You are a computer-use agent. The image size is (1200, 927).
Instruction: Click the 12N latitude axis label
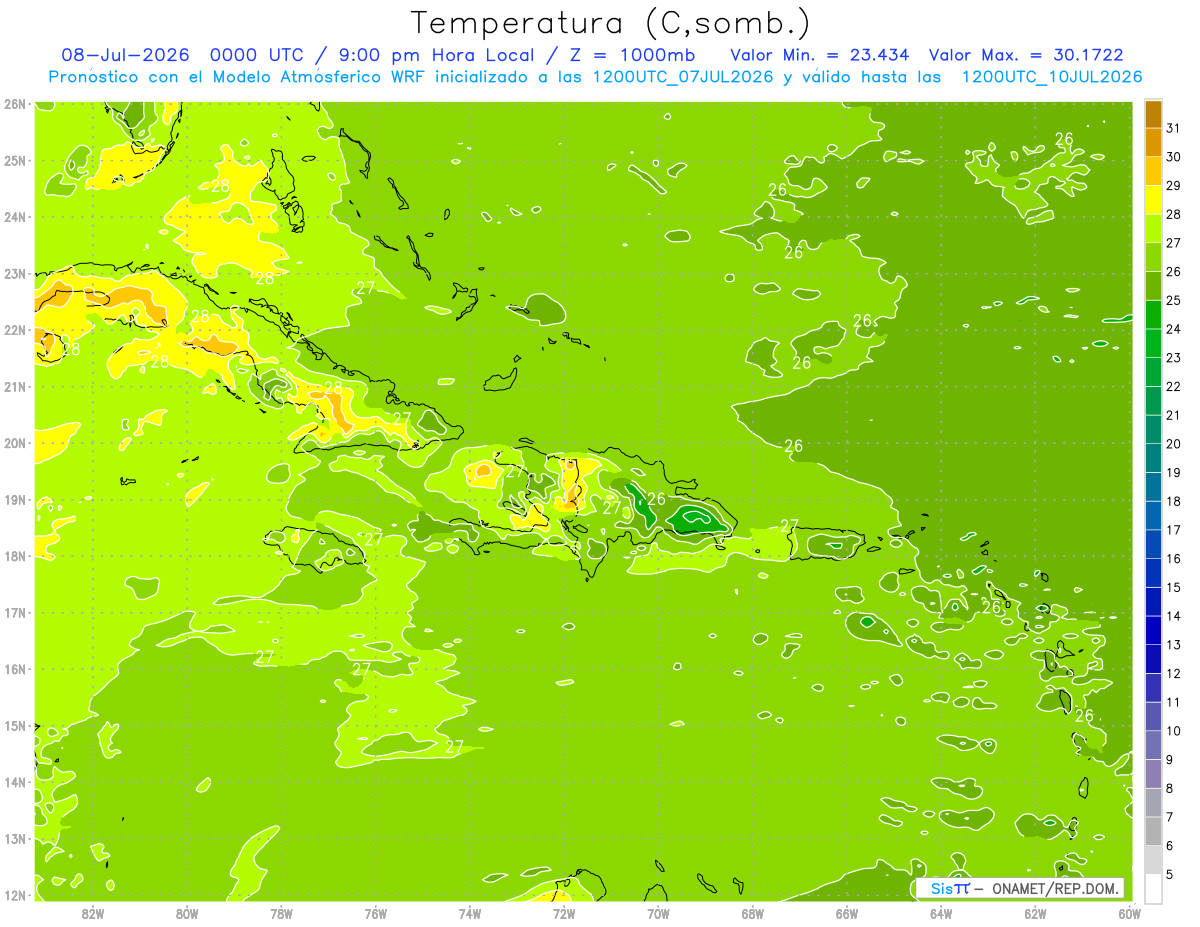(14, 894)
